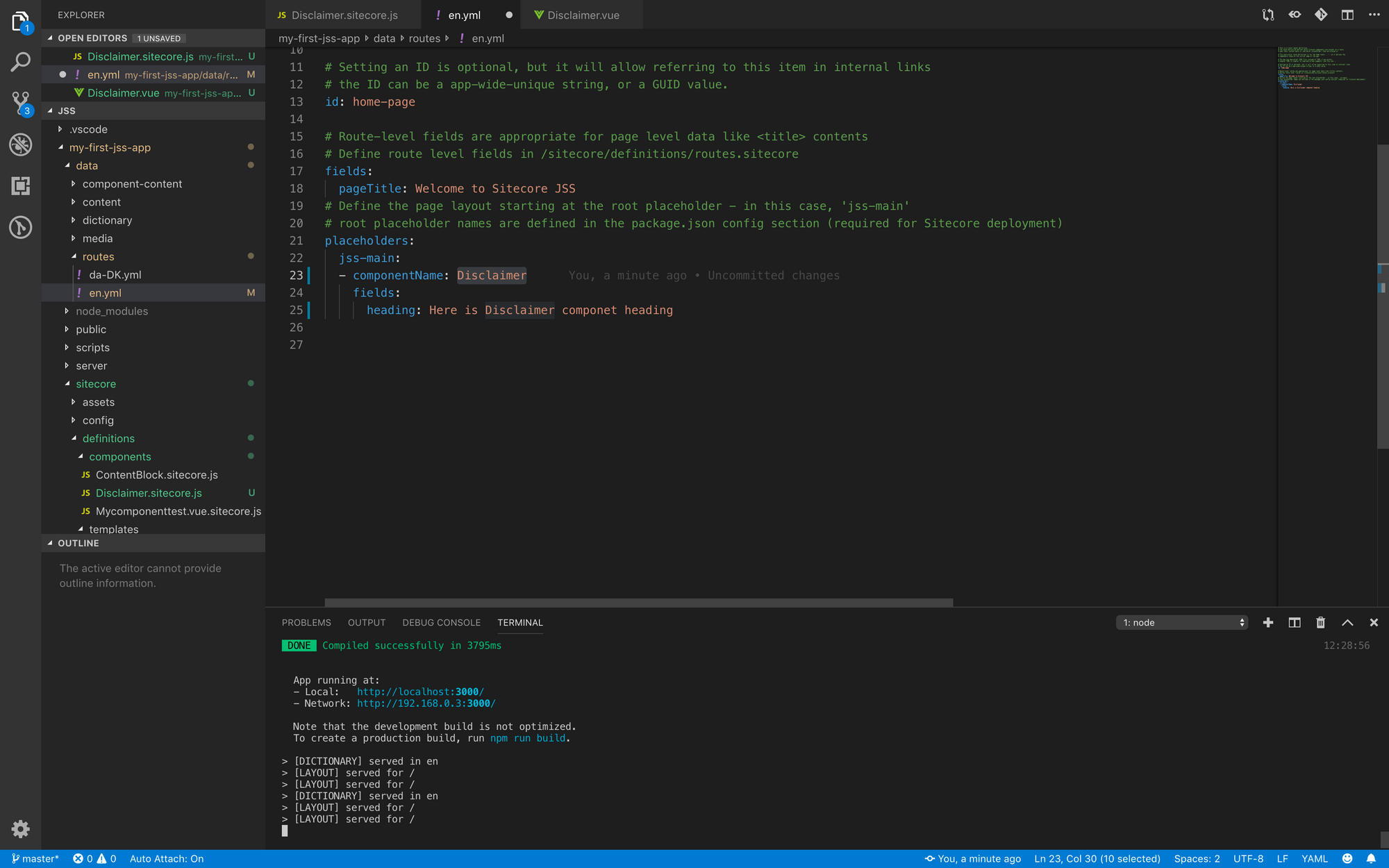
Task: Click Ln 23, Col 30 go-to-line indicator
Action: (x=1097, y=858)
